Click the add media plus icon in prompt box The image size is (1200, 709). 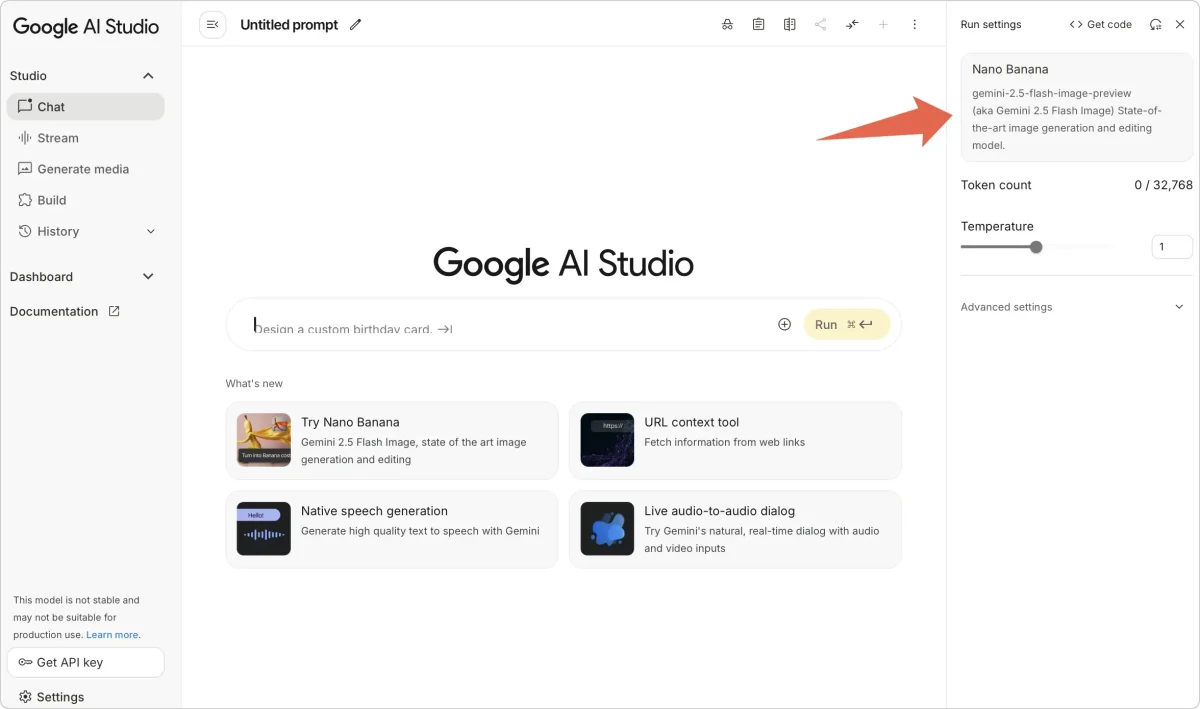pos(784,324)
